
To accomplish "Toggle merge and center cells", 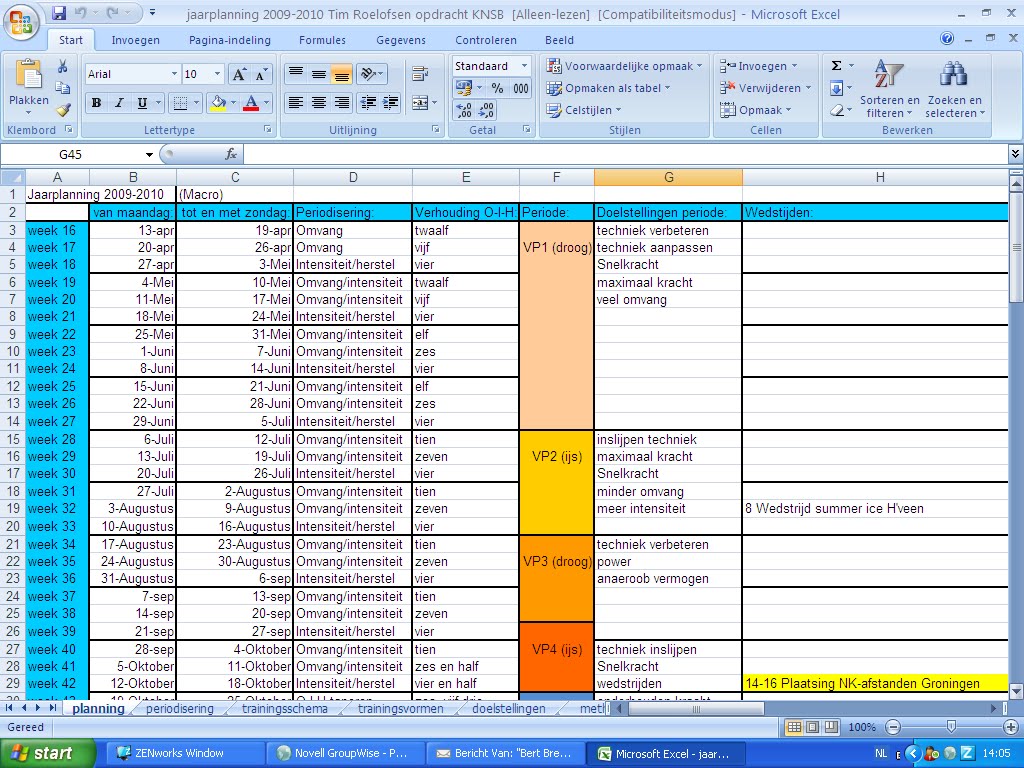I will [x=420, y=103].
